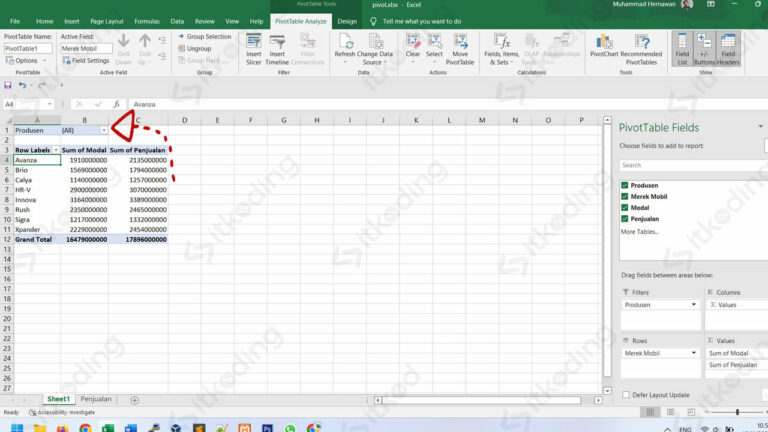Click the Insert Function fx icon
This screenshot has width=768, height=432.
click(x=117, y=104)
